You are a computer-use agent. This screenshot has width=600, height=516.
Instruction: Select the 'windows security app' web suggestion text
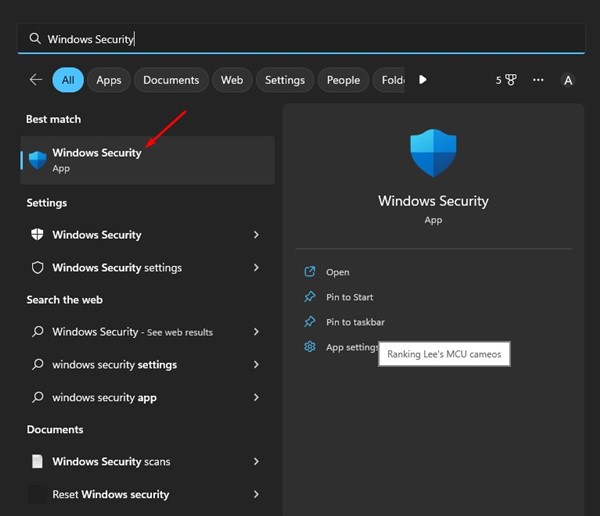pyautogui.click(x=104, y=398)
